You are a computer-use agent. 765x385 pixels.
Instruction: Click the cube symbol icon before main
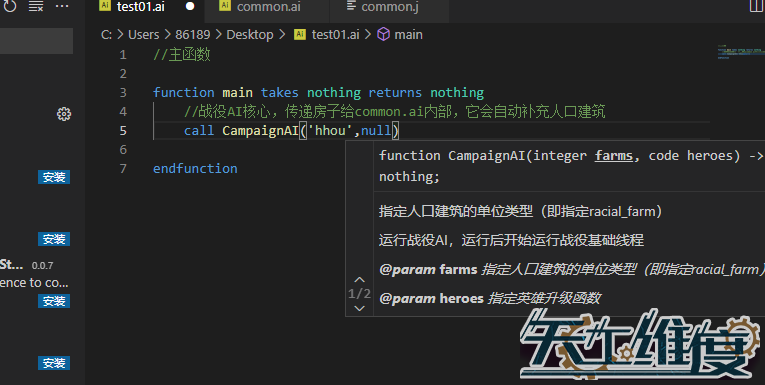tap(383, 35)
